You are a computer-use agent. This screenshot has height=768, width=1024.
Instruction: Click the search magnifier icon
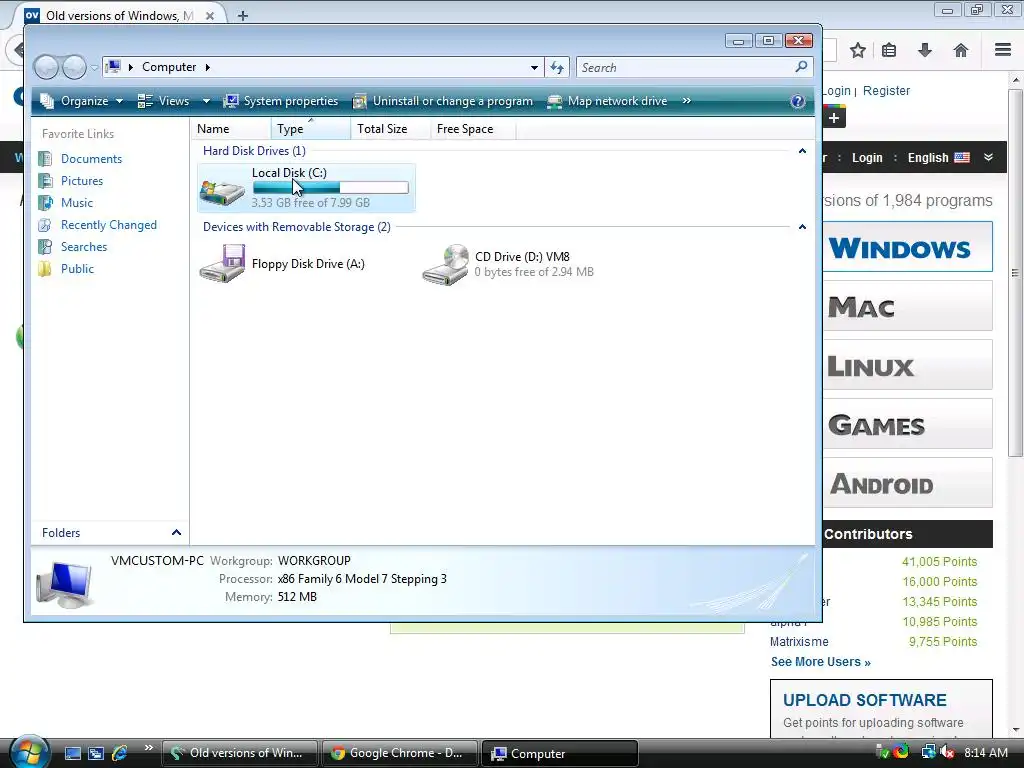point(801,67)
